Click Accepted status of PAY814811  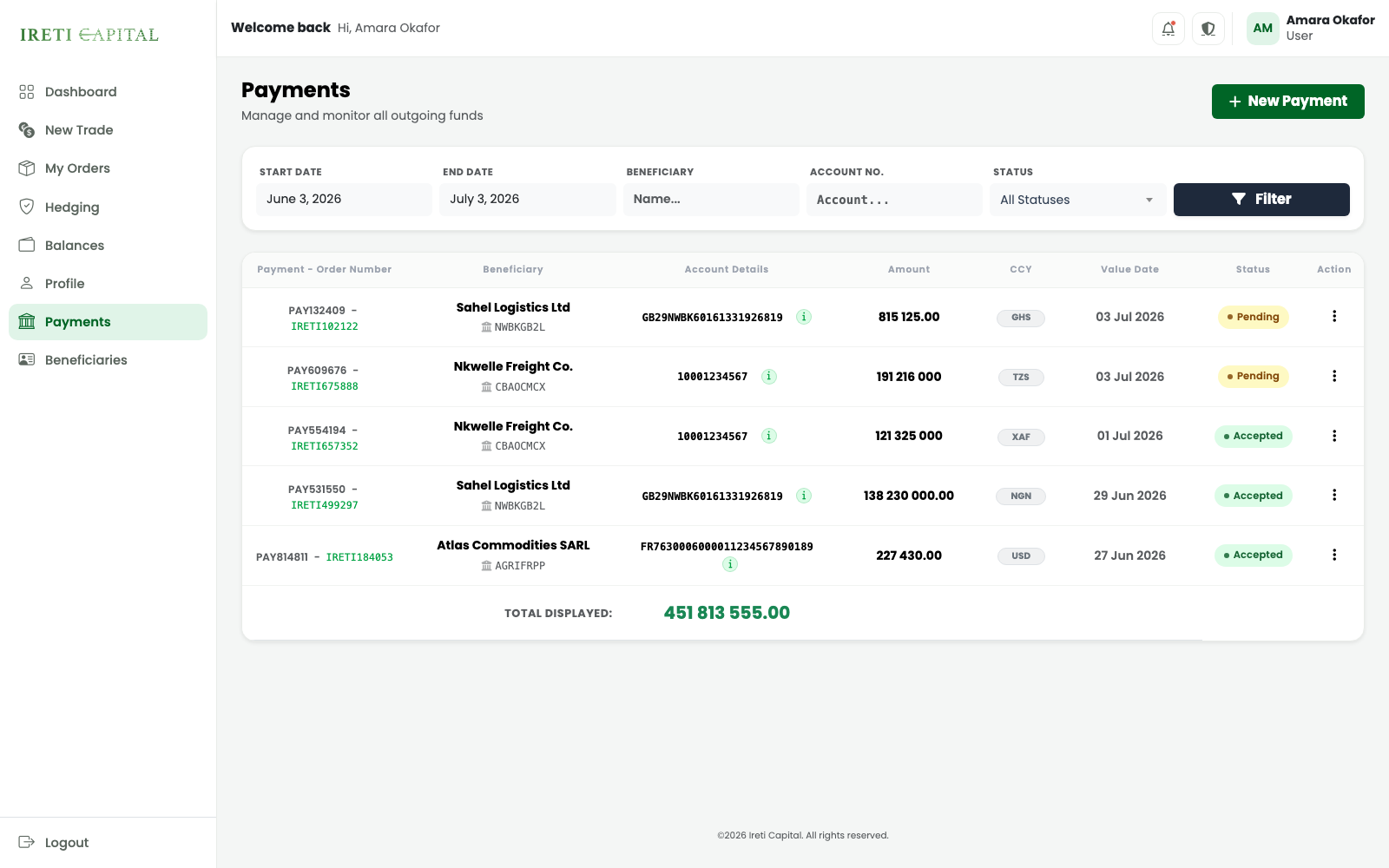pyautogui.click(x=1254, y=556)
